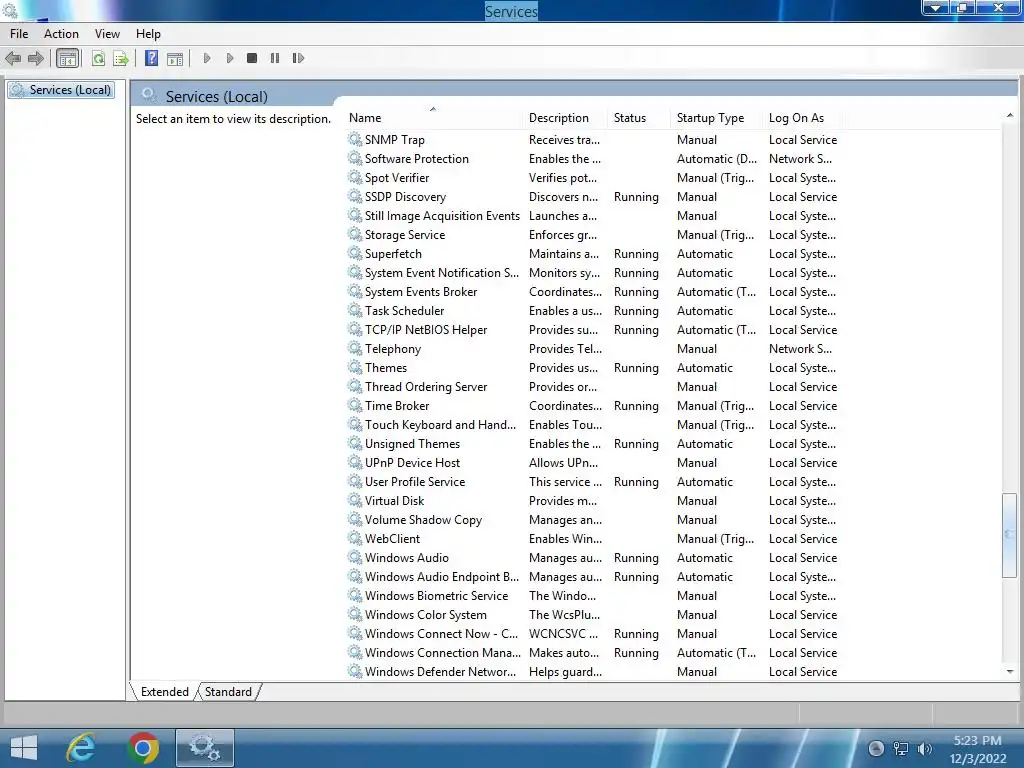
Task: Open the File menu
Action: (19, 34)
